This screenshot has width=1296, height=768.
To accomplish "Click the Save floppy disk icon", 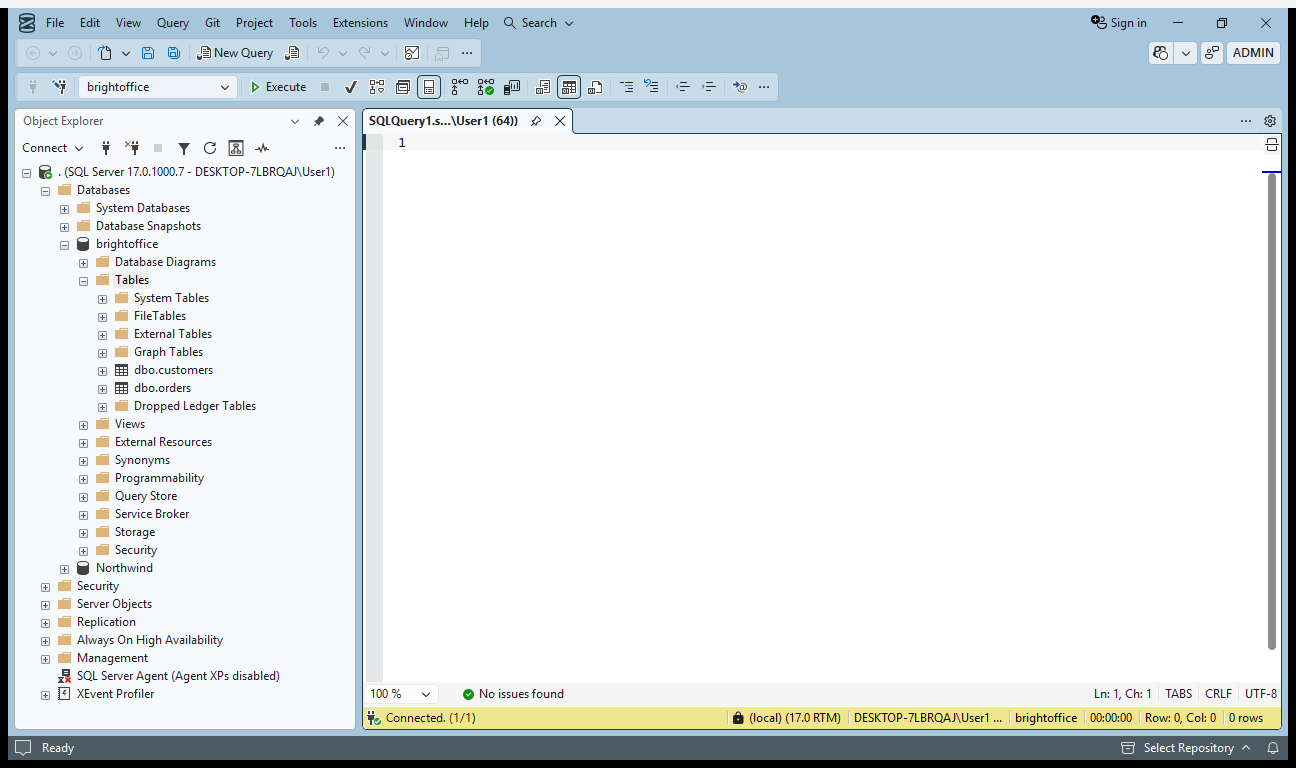I will (x=148, y=53).
